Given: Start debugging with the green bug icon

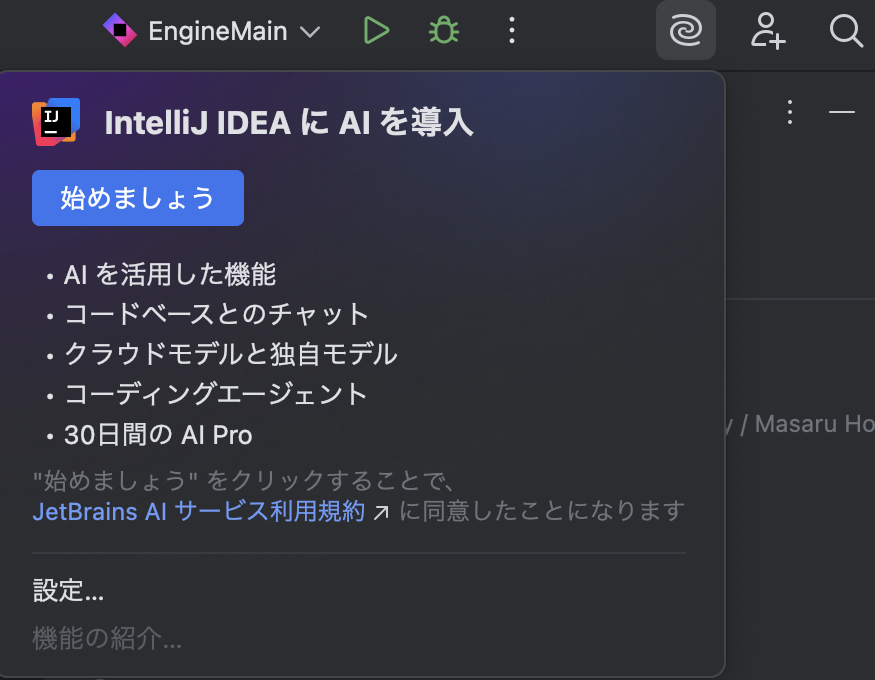Looking at the screenshot, I should (x=444, y=30).
